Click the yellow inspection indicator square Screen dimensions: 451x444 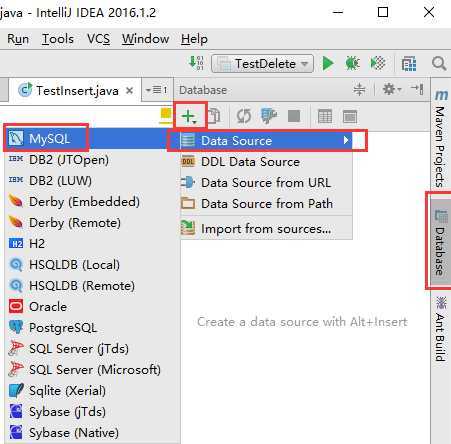click(x=166, y=114)
